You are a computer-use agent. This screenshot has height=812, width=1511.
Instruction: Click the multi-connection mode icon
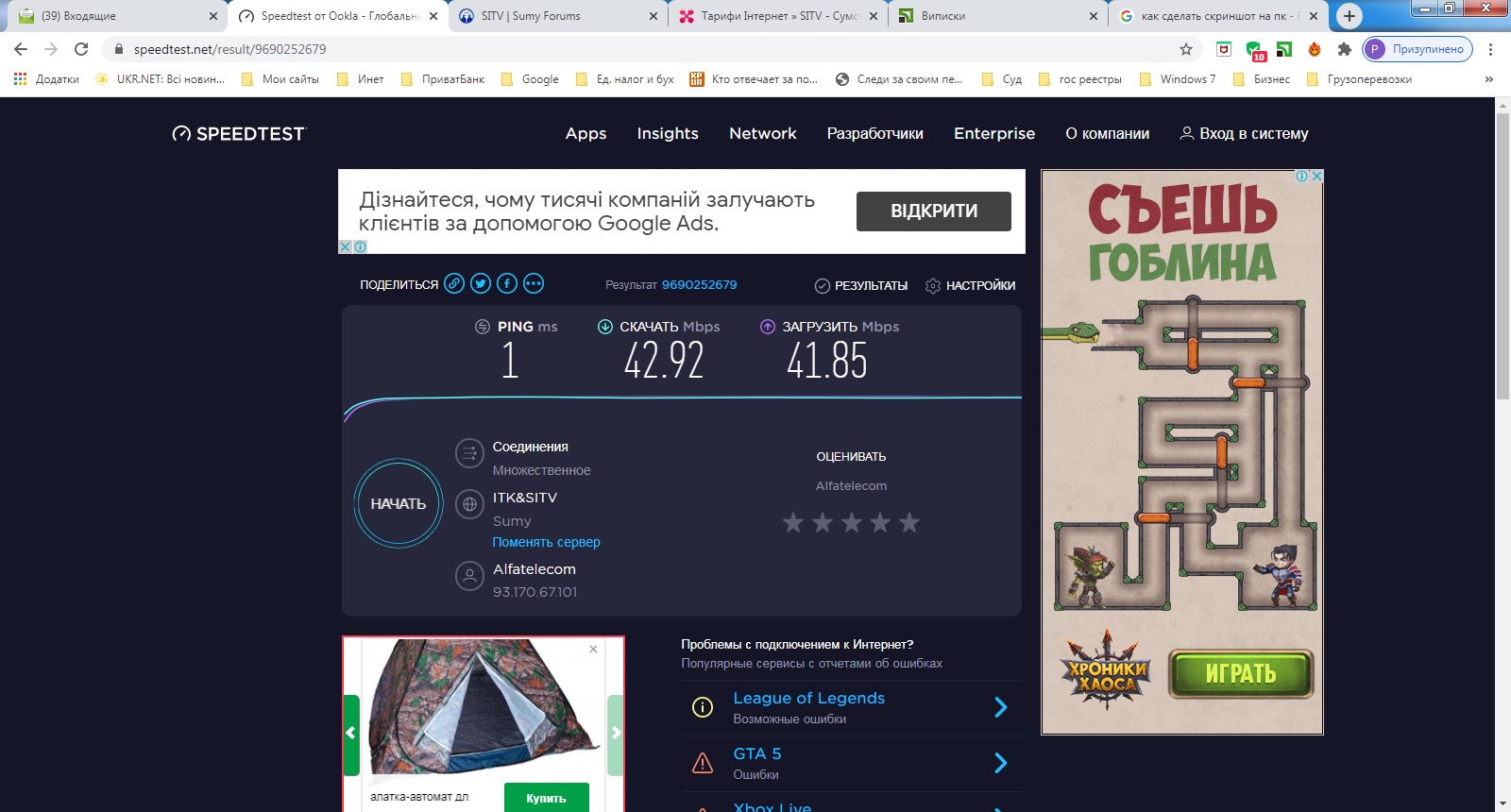pos(469,453)
